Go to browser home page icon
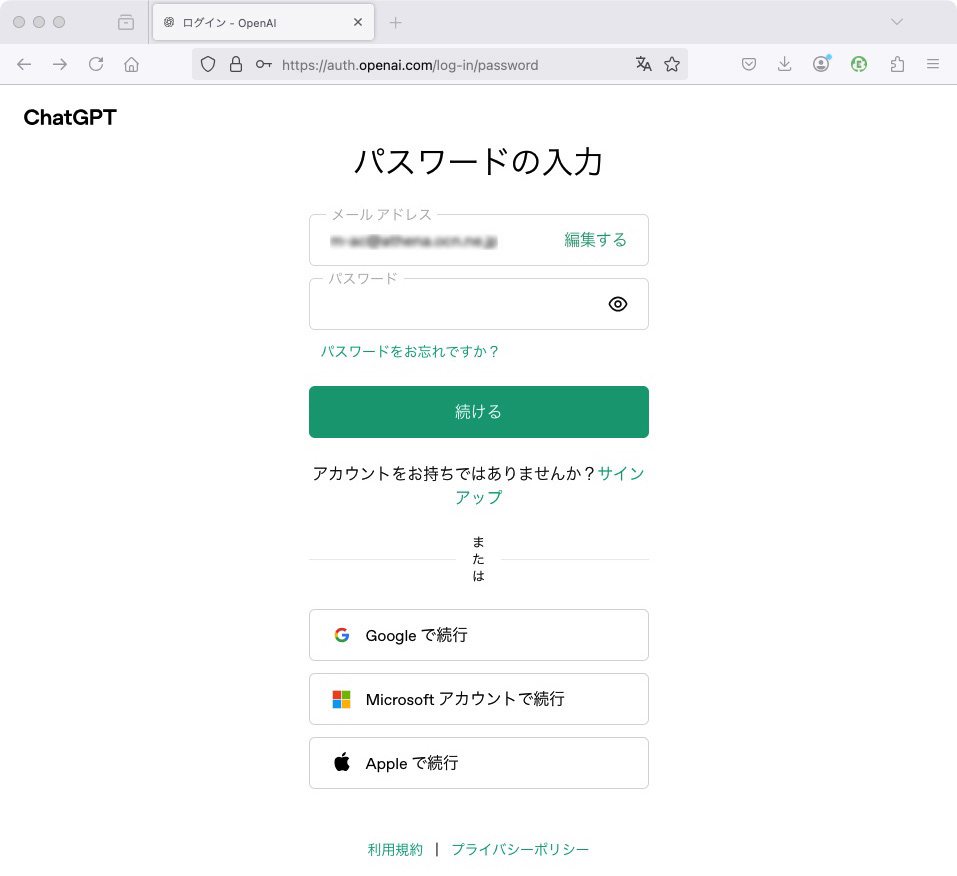Viewport: 957px width, 876px height. point(131,64)
